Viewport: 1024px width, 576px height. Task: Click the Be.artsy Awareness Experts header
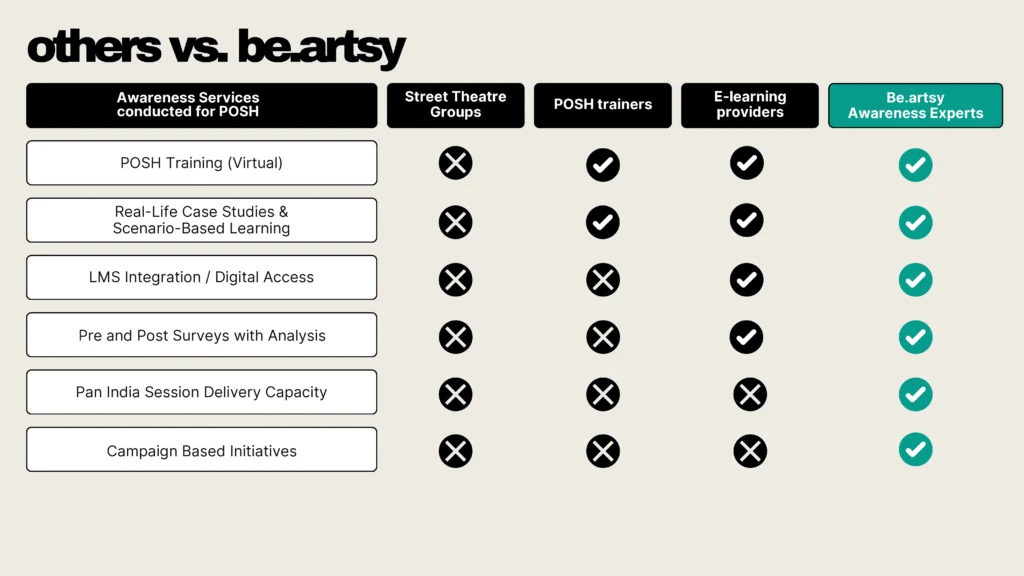915,105
